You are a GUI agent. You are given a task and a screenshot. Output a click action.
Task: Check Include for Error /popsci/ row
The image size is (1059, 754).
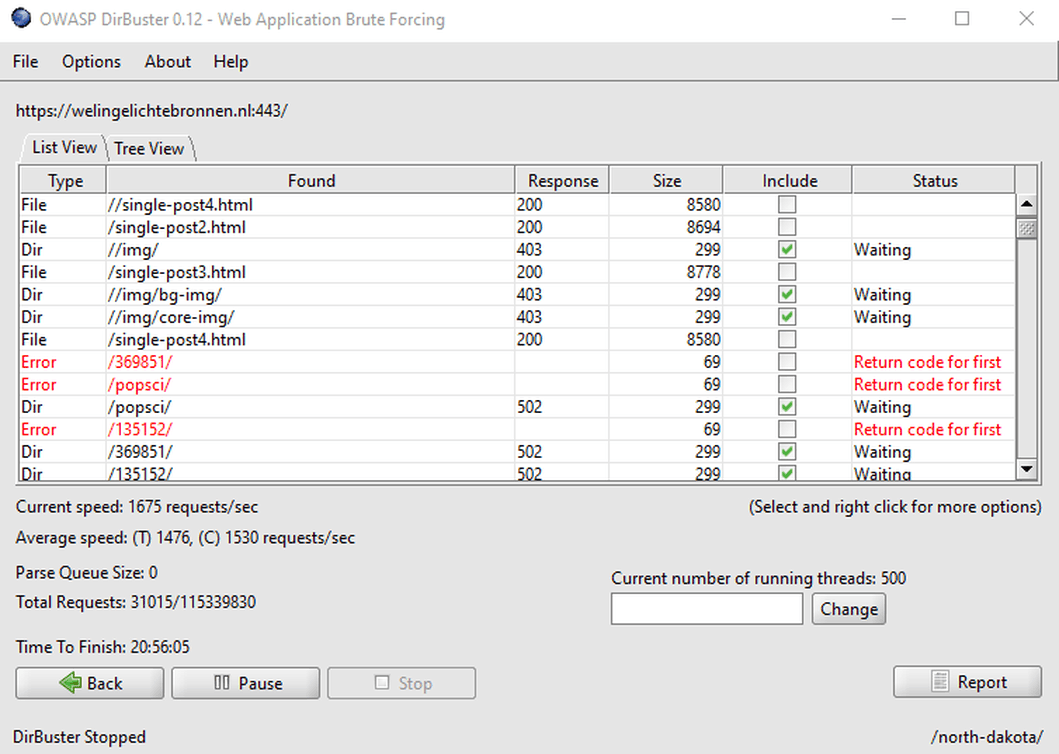pyautogui.click(x=787, y=384)
